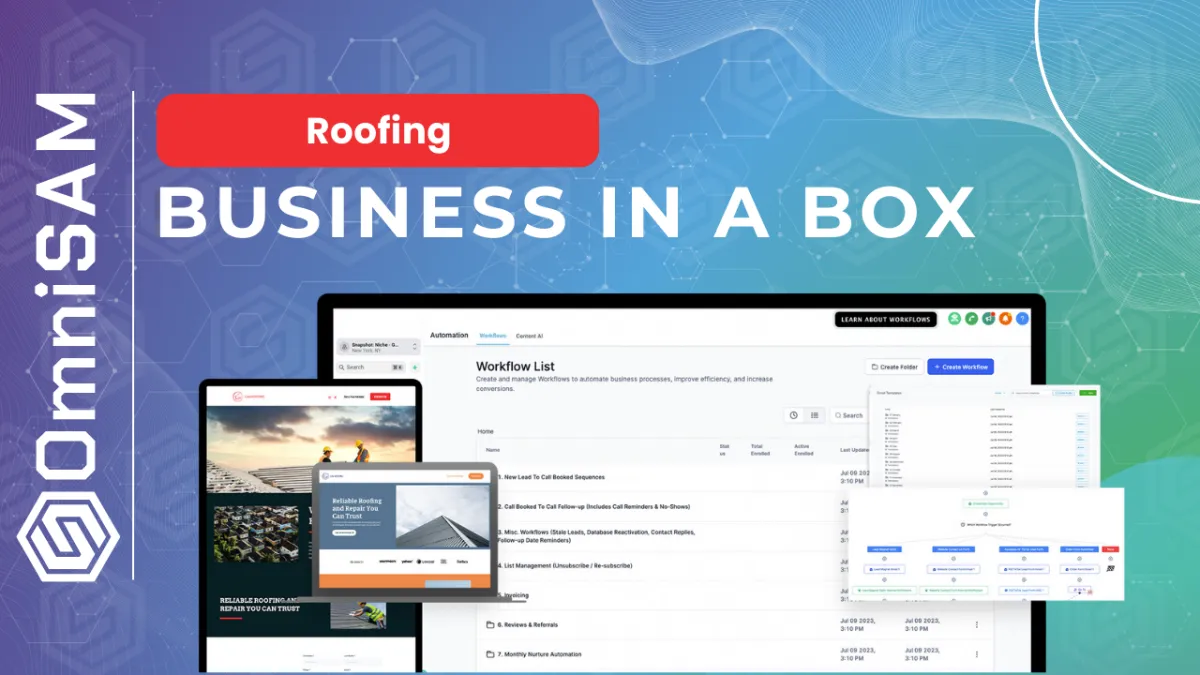Click the red button in tablet website header
This screenshot has width=1200, height=675.
point(380,397)
